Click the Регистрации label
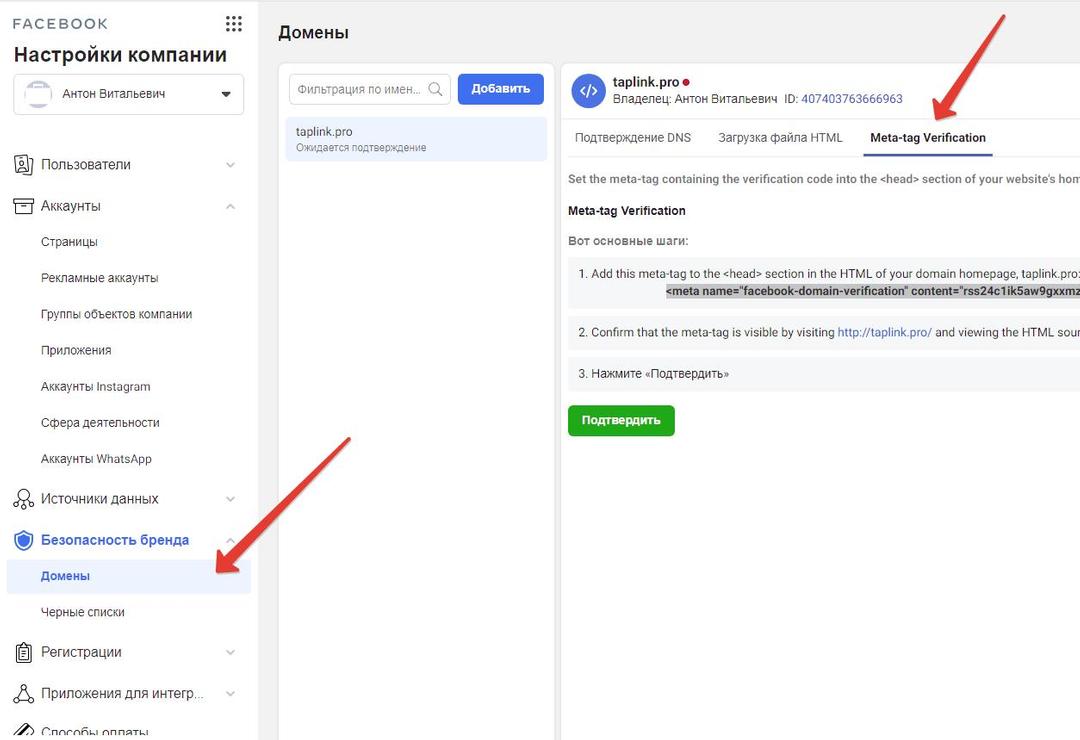 [x=81, y=652]
